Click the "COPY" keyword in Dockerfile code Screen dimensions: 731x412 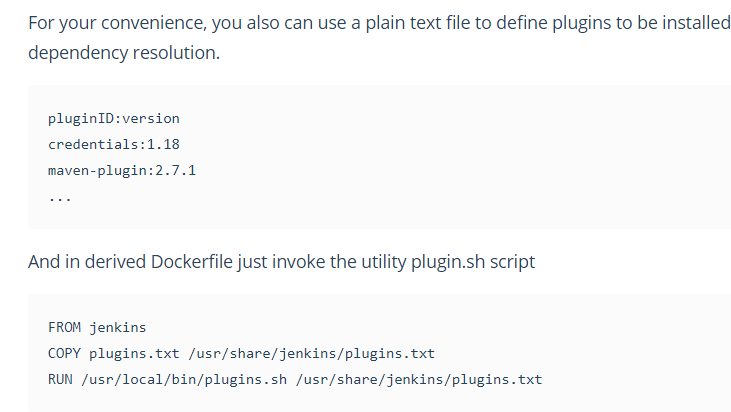64,354
